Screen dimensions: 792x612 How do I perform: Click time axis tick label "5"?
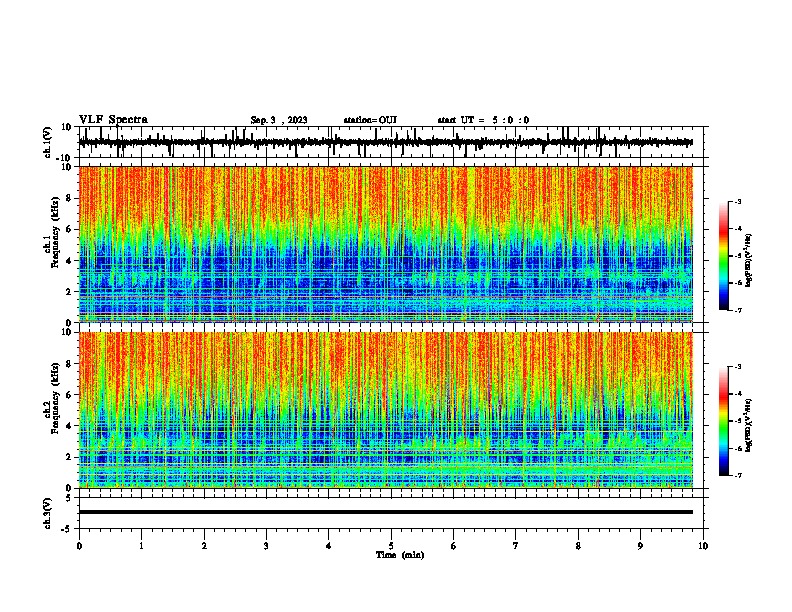pos(391,546)
